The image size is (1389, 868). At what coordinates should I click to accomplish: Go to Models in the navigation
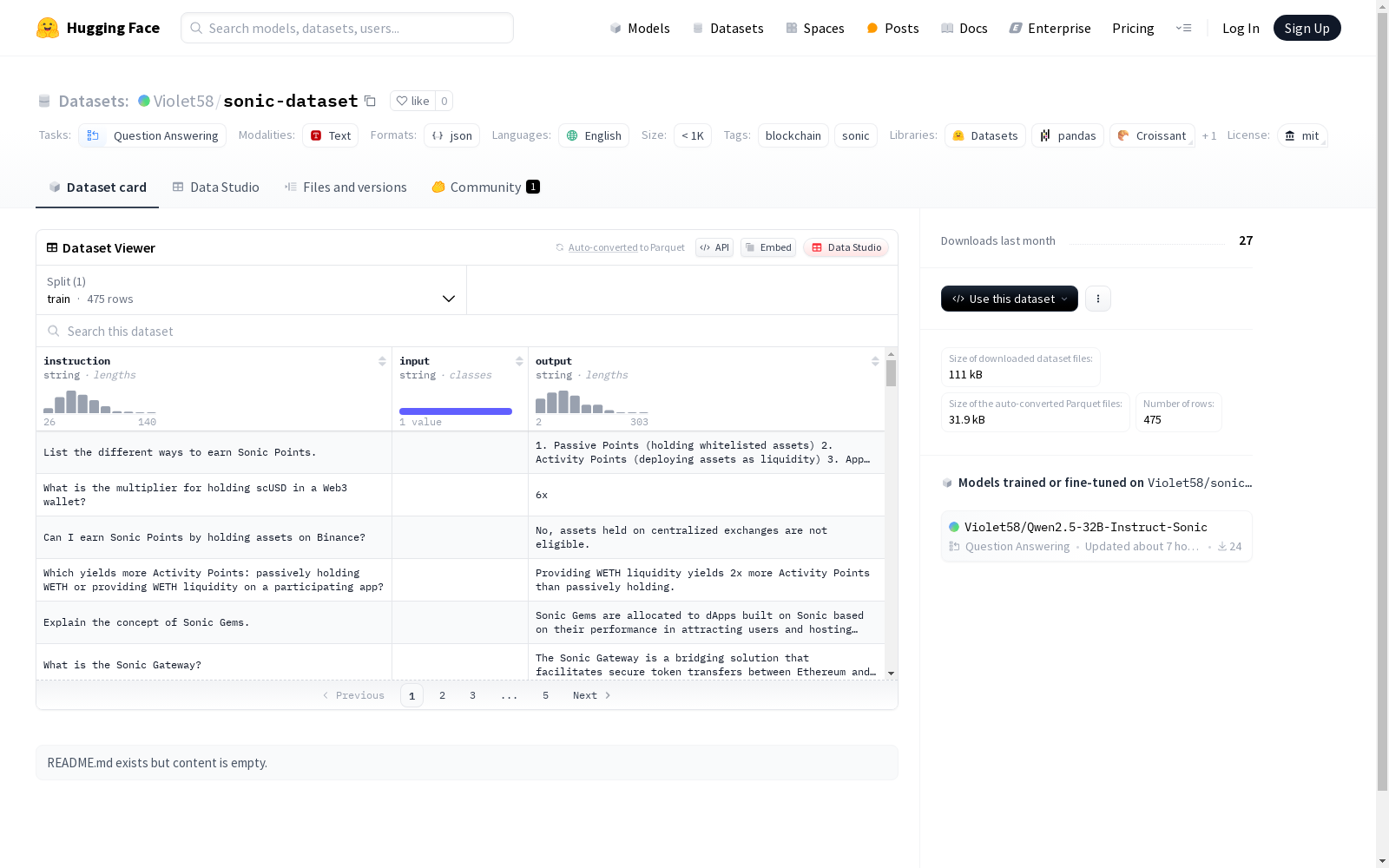640,28
